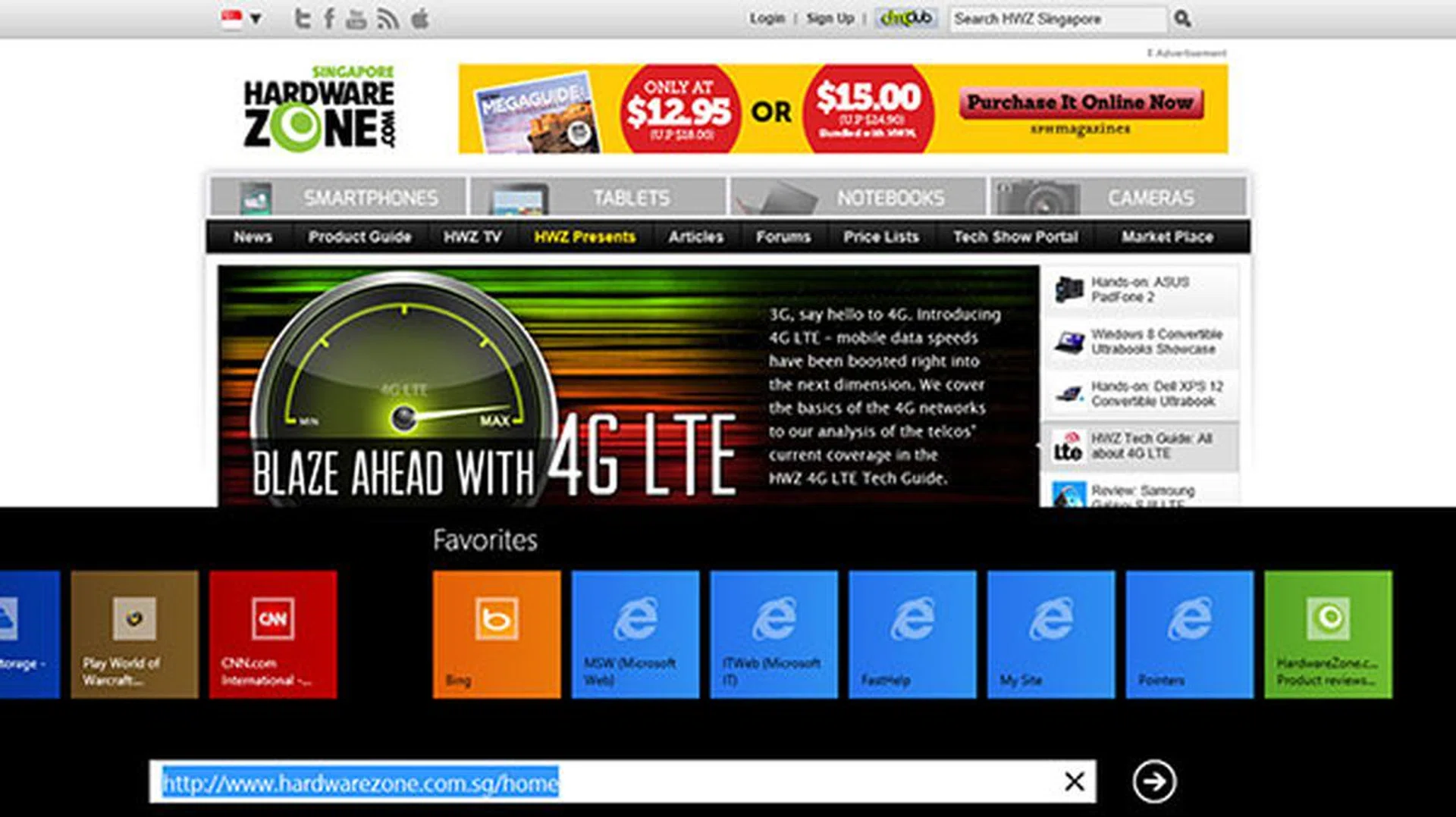This screenshot has height=817, width=1456.
Task: Open the Forums menu item
Action: (x=783, y=237)
